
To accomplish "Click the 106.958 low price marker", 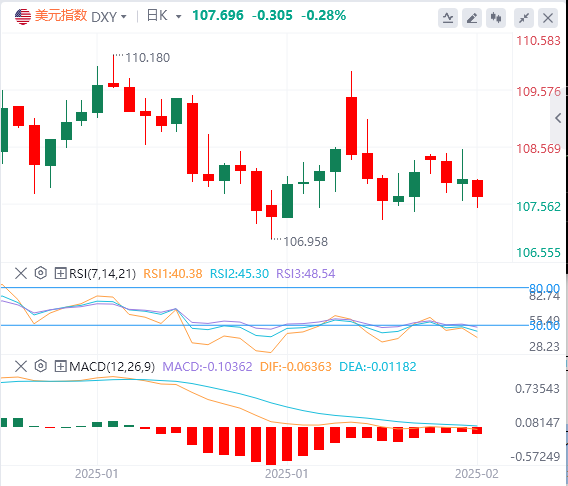I will point(305,242).
